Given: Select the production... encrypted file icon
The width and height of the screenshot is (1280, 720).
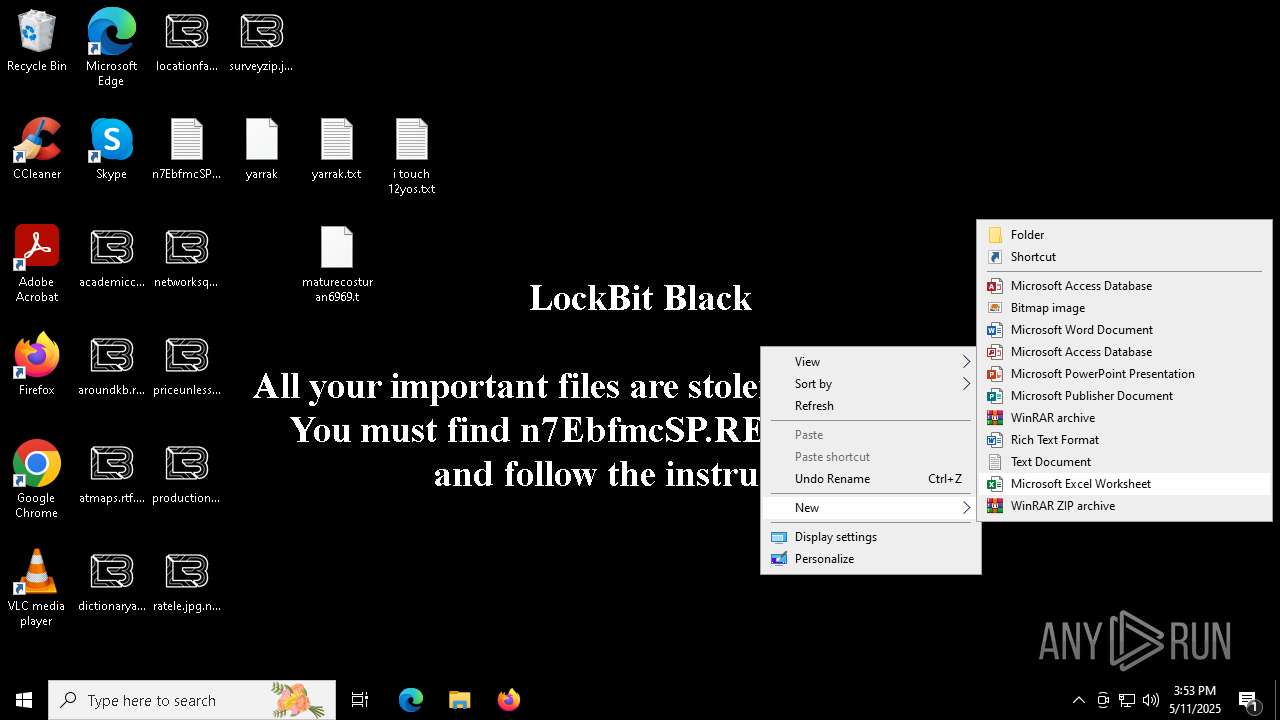Looking at the screenshot, I should click(x=186, y=474).
